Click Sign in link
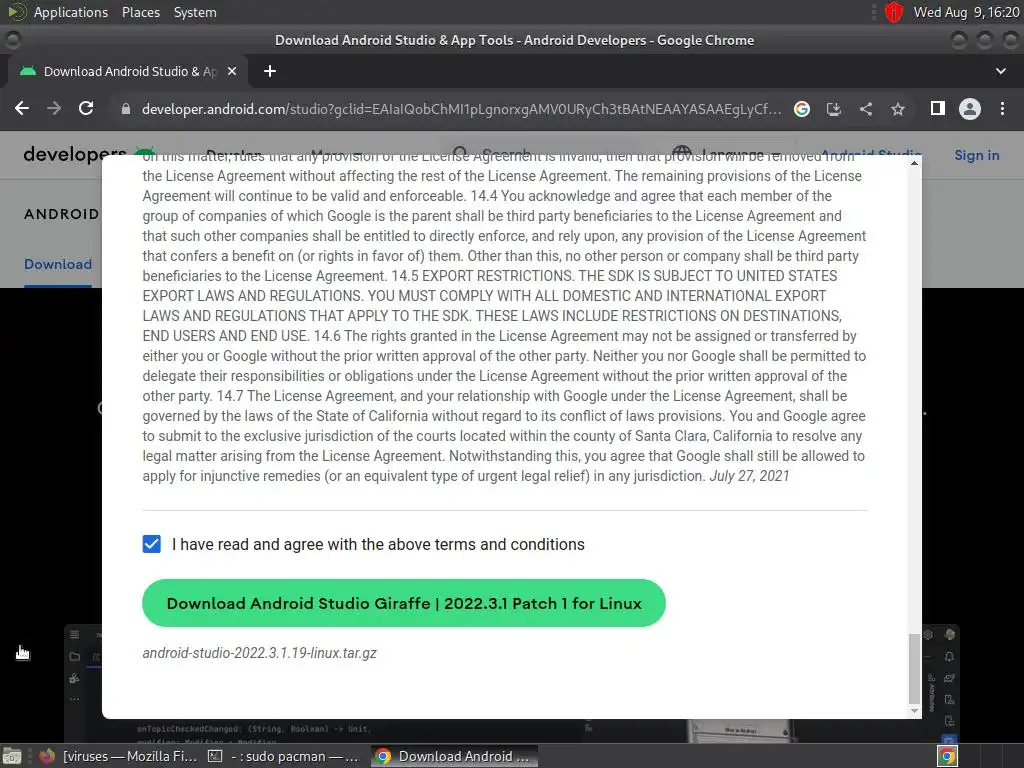The image size is (1024, 768). click(x=976, y=155)
